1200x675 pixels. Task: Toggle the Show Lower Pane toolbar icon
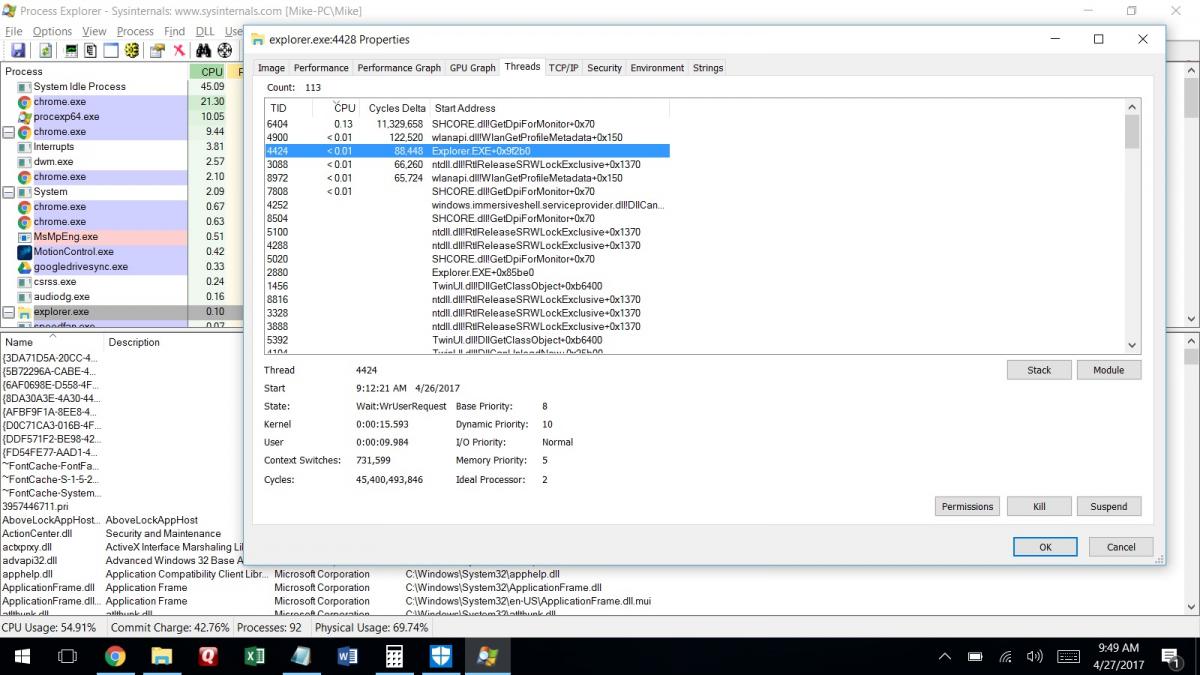pyautogui.click(x=111, y=50)
